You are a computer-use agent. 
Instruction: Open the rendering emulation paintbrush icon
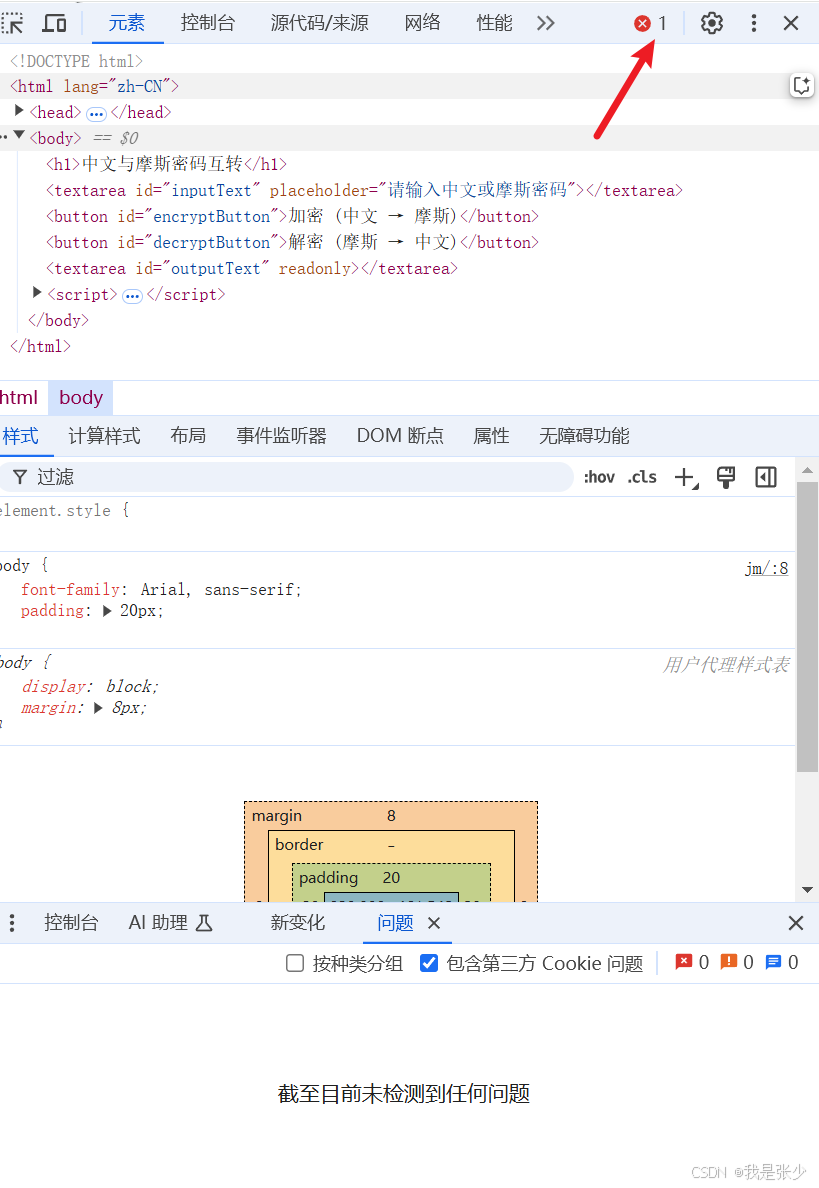[x=726, y=477]
